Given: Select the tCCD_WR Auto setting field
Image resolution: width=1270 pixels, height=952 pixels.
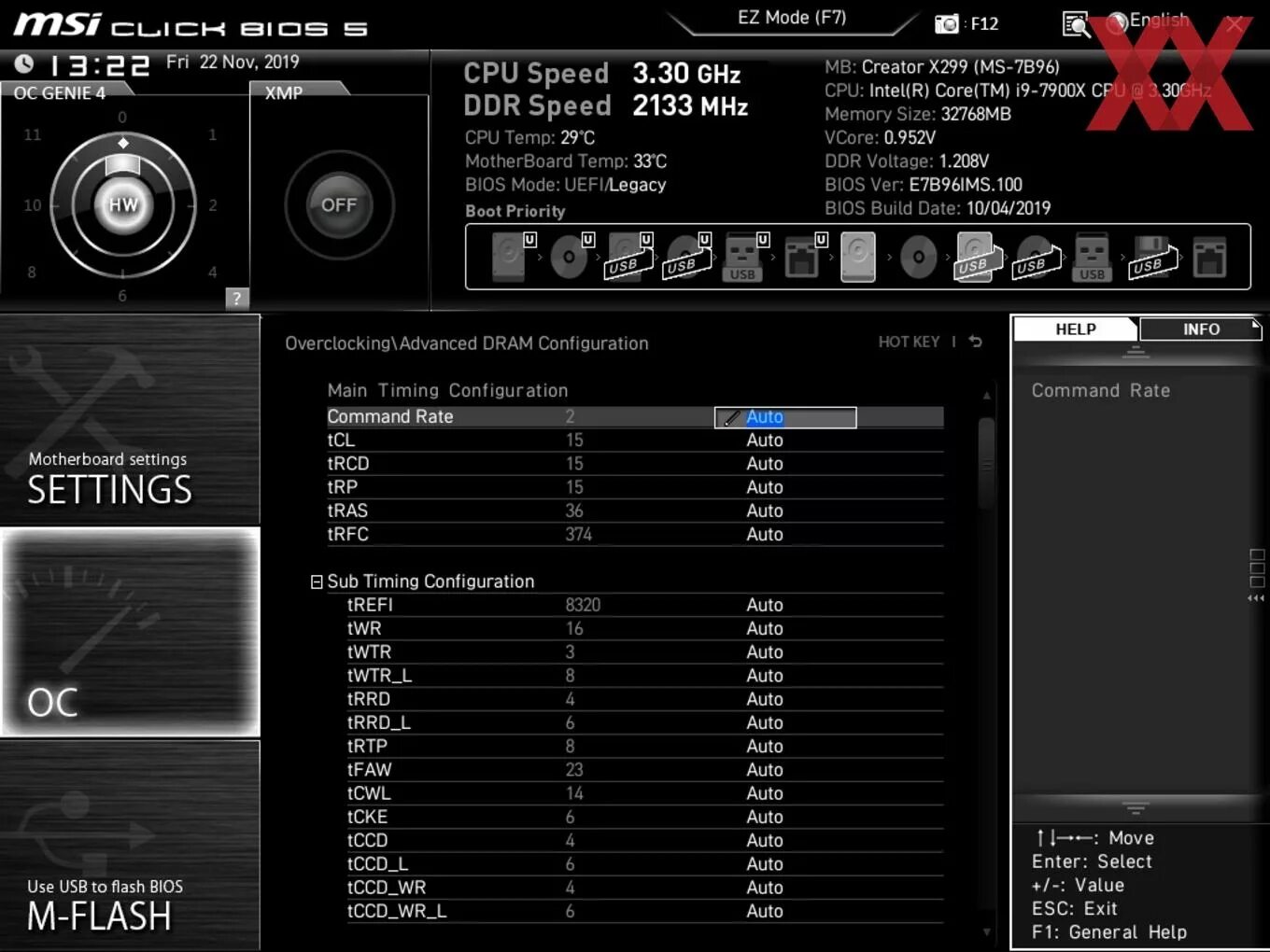Looking at the screenshot, I should click(765, 888).
